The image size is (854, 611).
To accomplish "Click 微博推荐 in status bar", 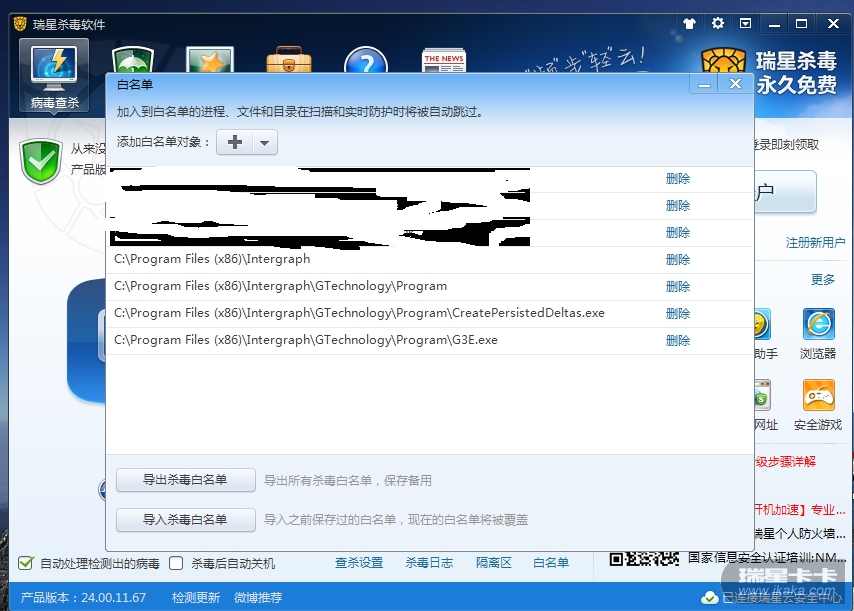I will pos(258,598).
